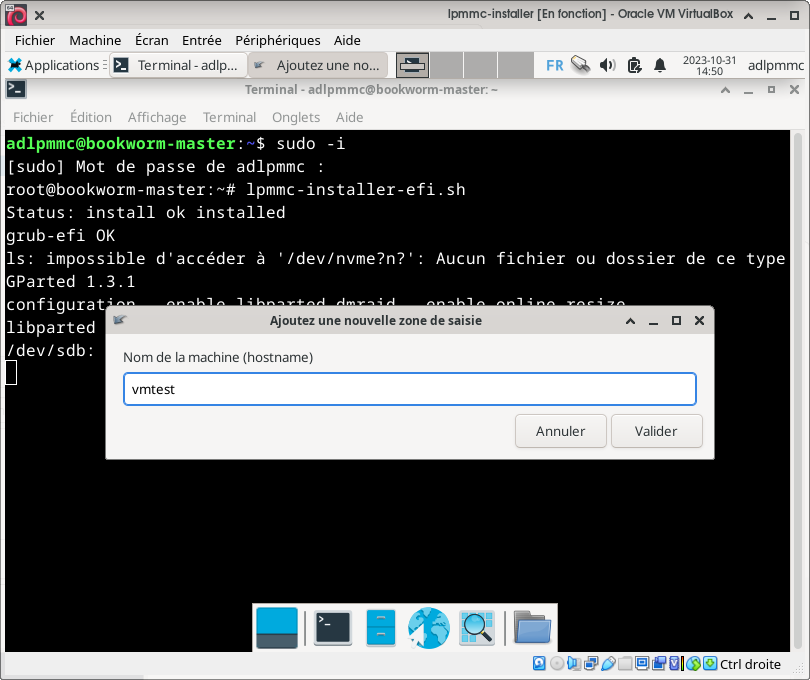The width and height of the screenshot is (810, 680).
Task: Open the adlpmmc user menu in panel
Action: [x=775, y=66]
